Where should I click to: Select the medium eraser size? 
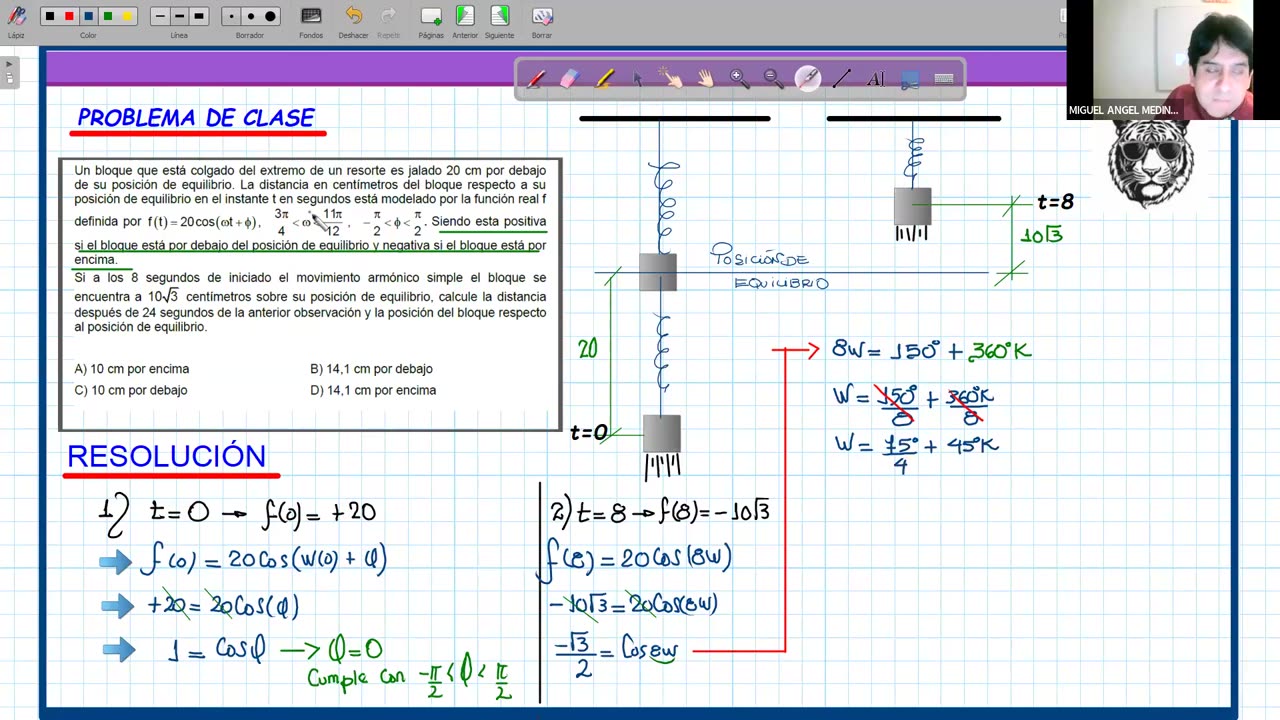pyautogui.click(x=250, y=16)
